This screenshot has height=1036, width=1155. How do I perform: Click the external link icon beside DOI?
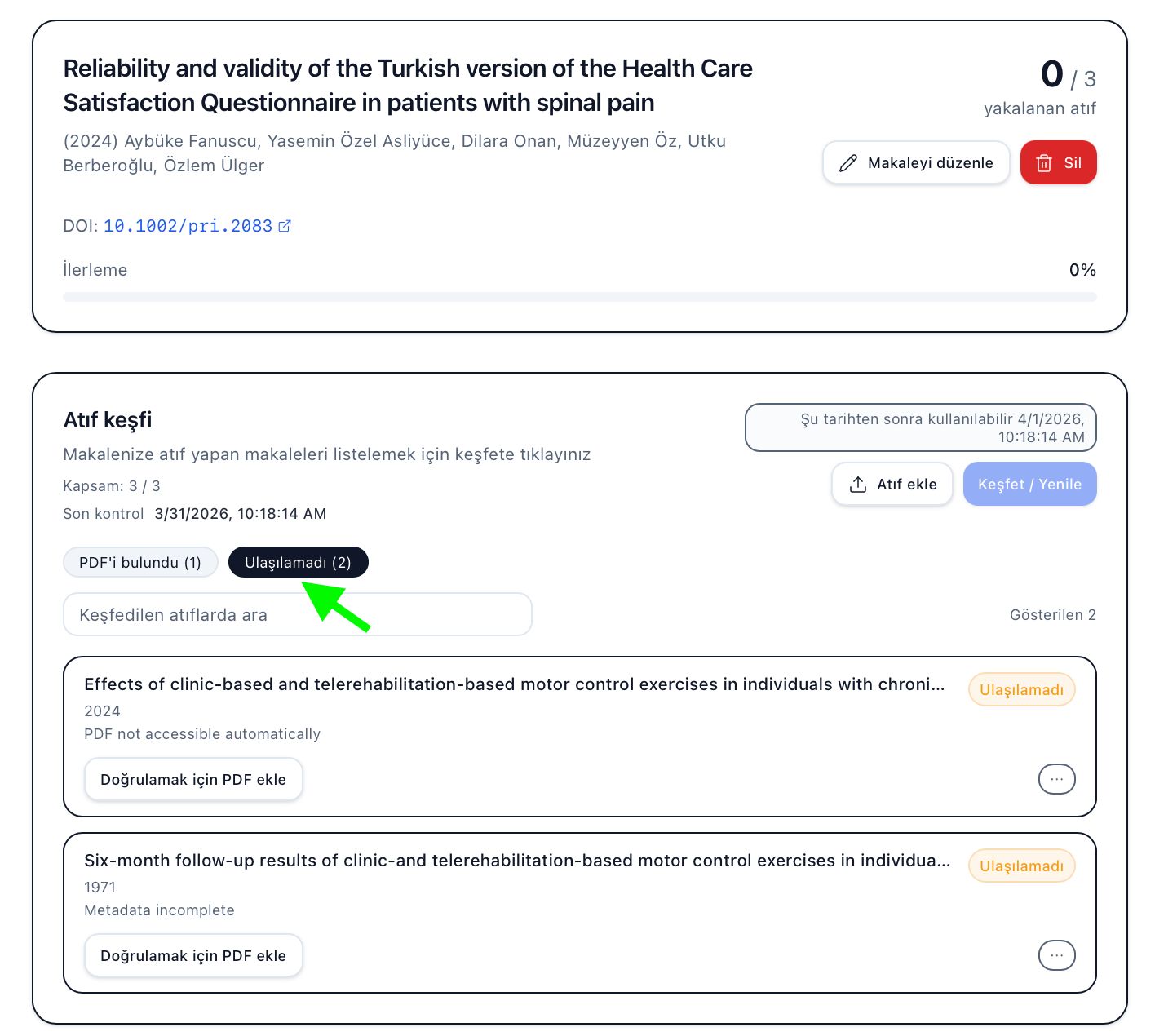click(x=285, y=226)
